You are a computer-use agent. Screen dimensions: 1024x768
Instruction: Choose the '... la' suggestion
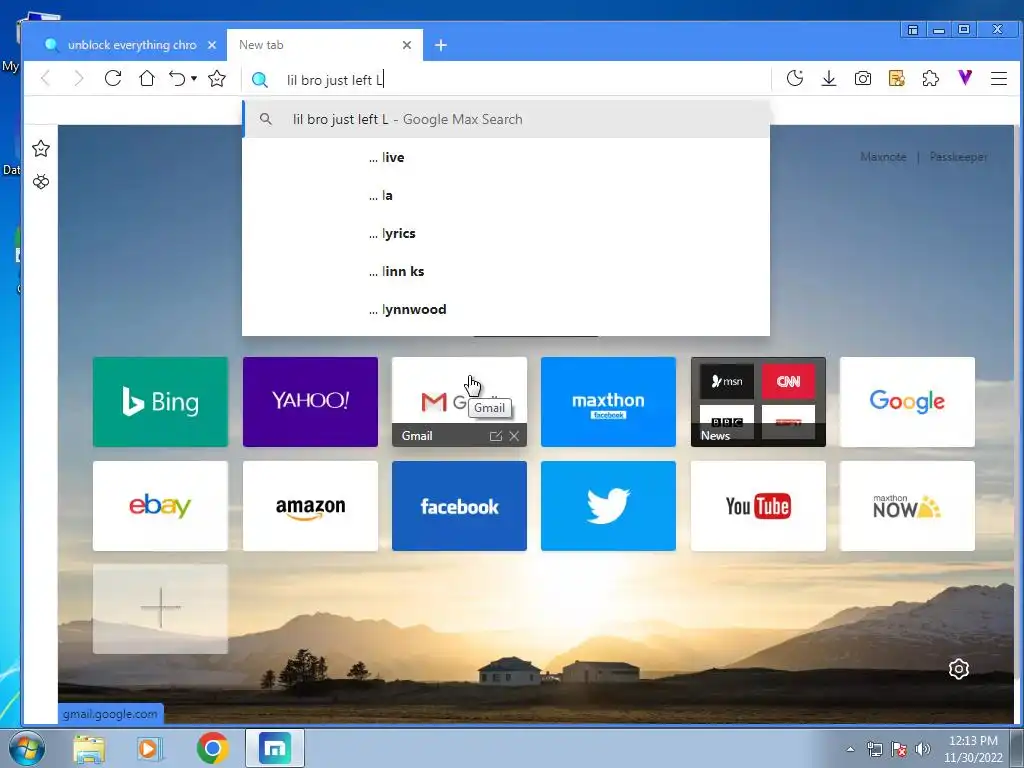point(506,195)
